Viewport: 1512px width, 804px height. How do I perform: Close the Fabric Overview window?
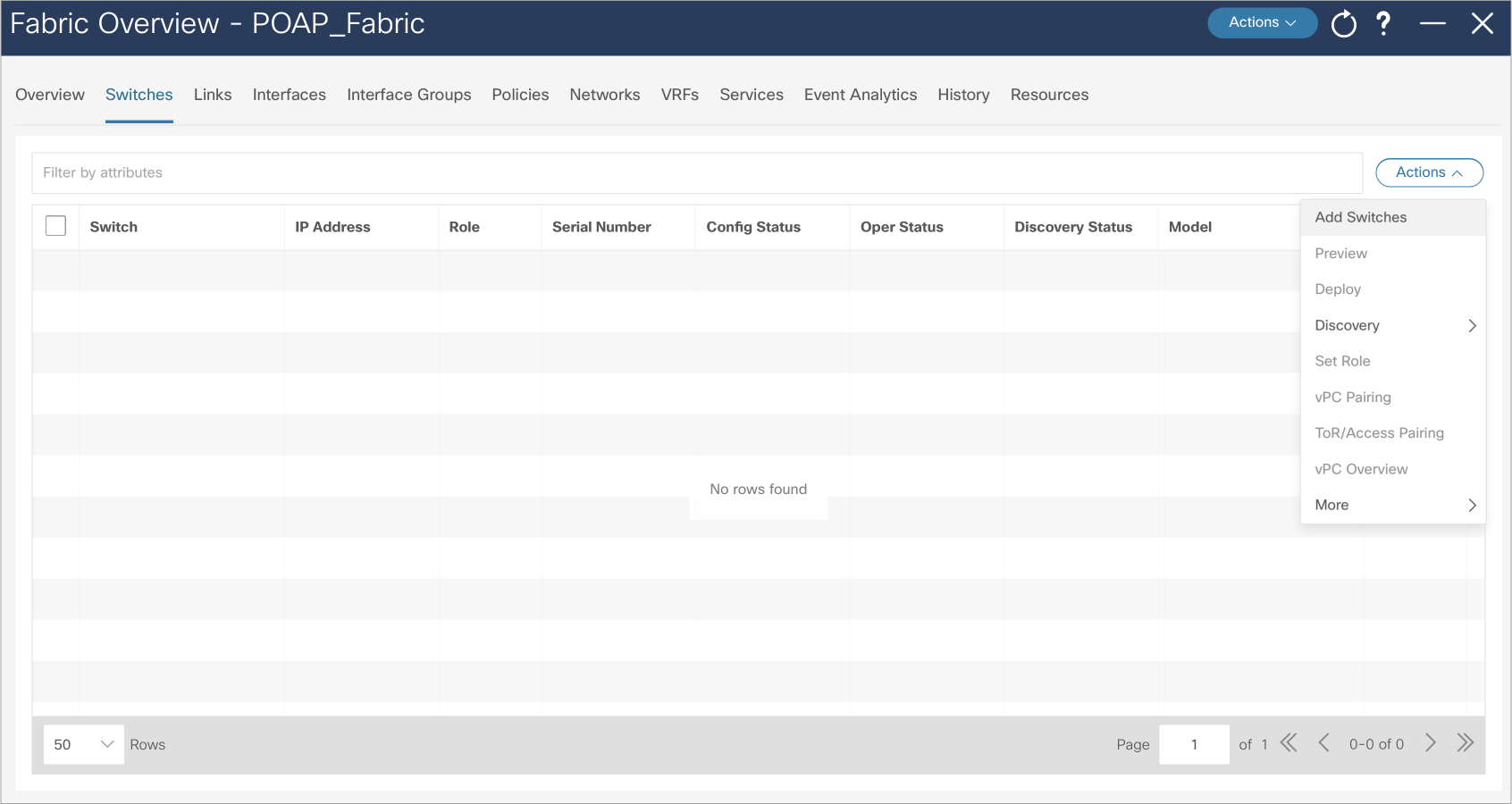1483,23
